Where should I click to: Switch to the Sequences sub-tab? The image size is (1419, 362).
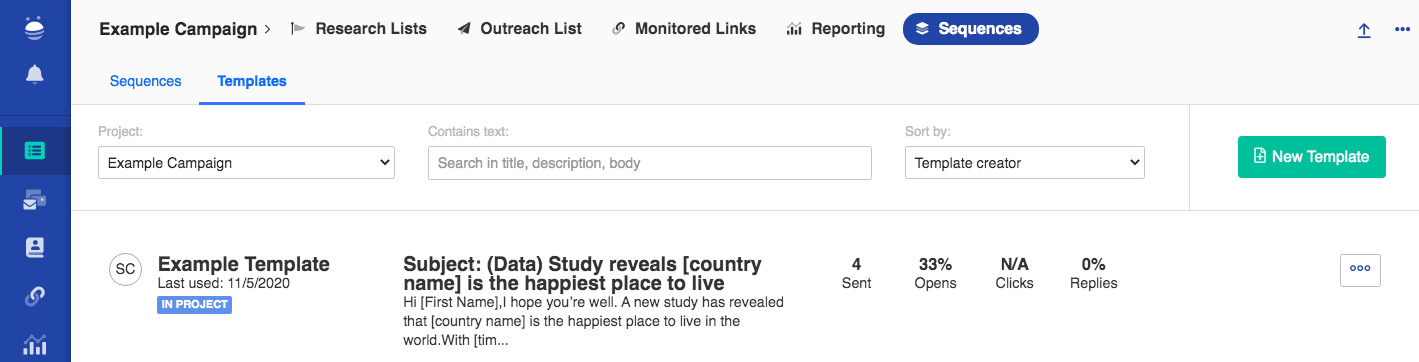click(x=145, y=81)
